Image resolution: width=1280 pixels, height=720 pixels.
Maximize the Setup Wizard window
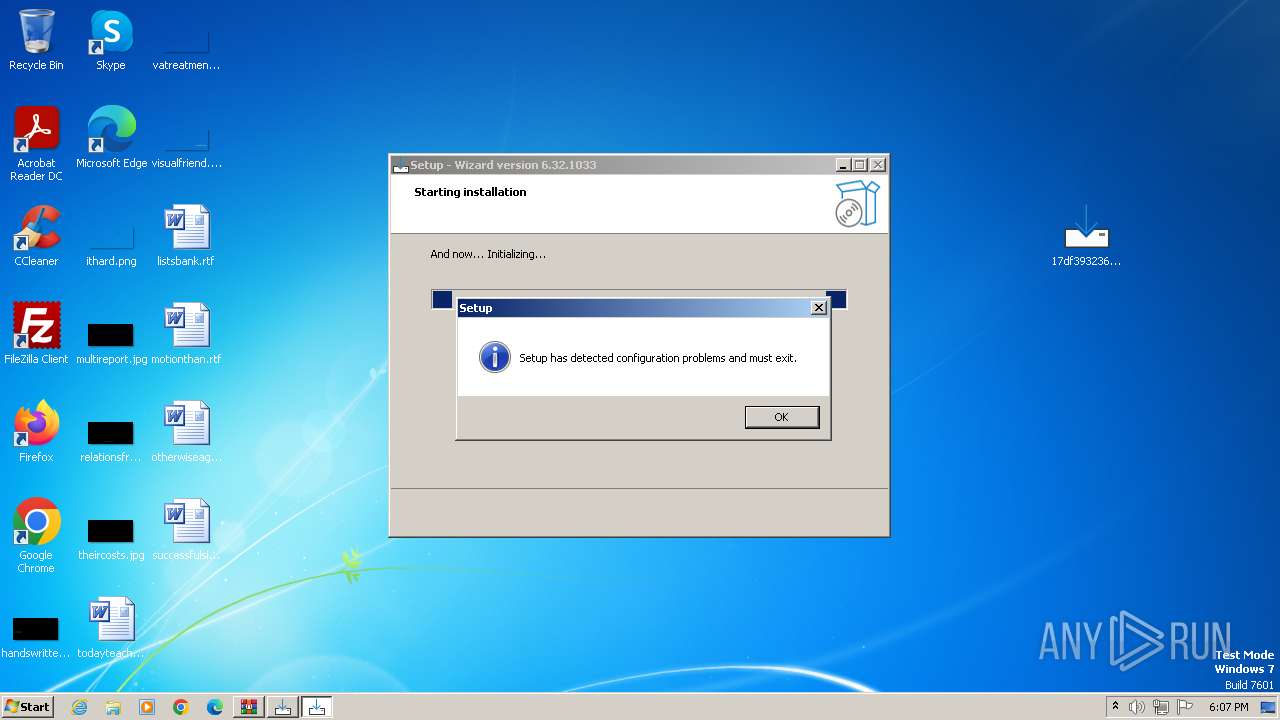click(859, 165)
